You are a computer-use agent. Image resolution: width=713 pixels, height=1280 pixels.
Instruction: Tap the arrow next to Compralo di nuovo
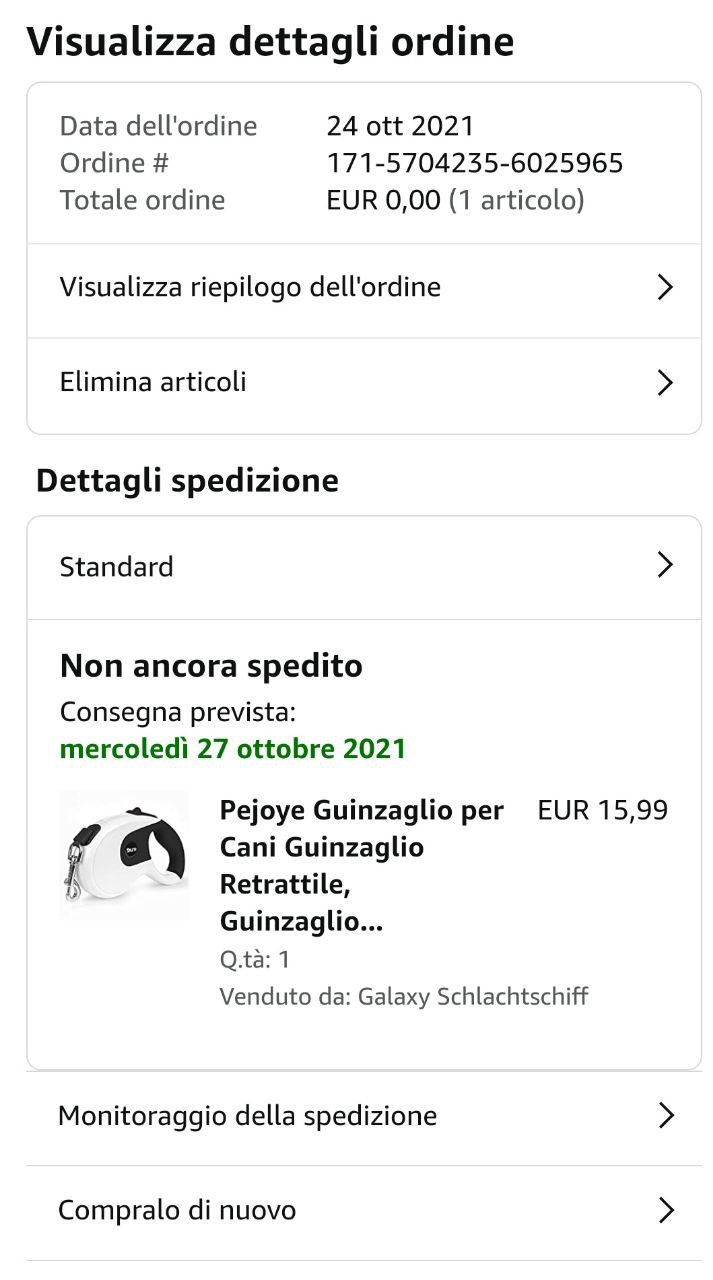point(666,1211)
